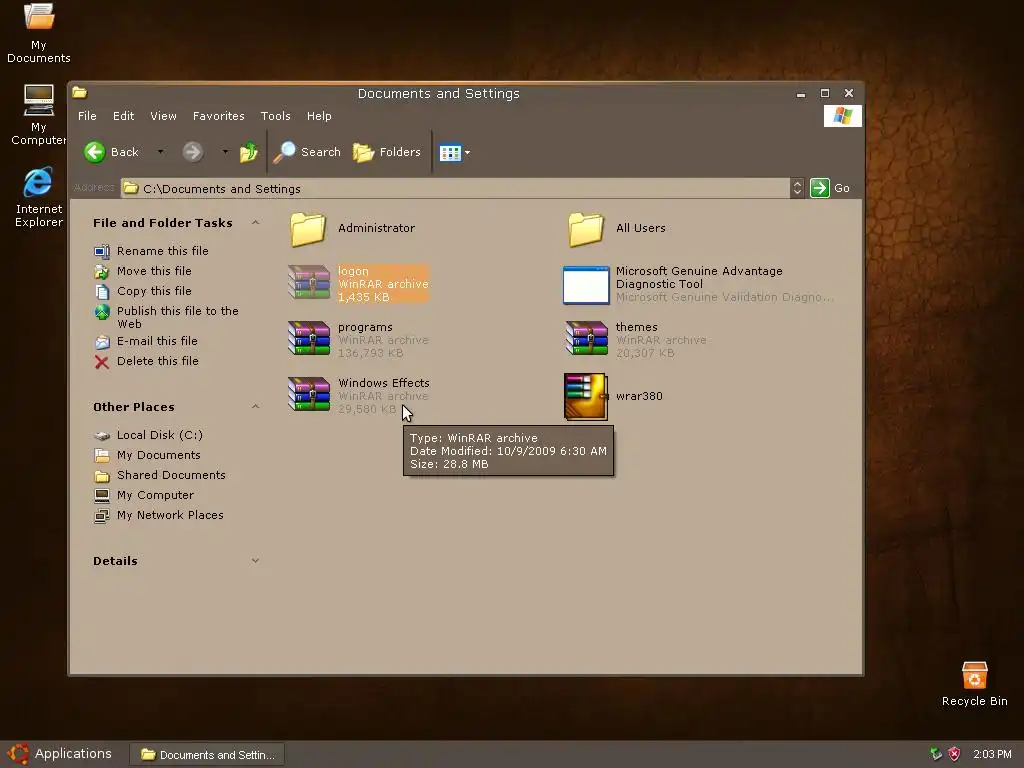This screenshot has height=768, width=1024.
Task: Click E-mail this file
Action: [x=157, y=341]
